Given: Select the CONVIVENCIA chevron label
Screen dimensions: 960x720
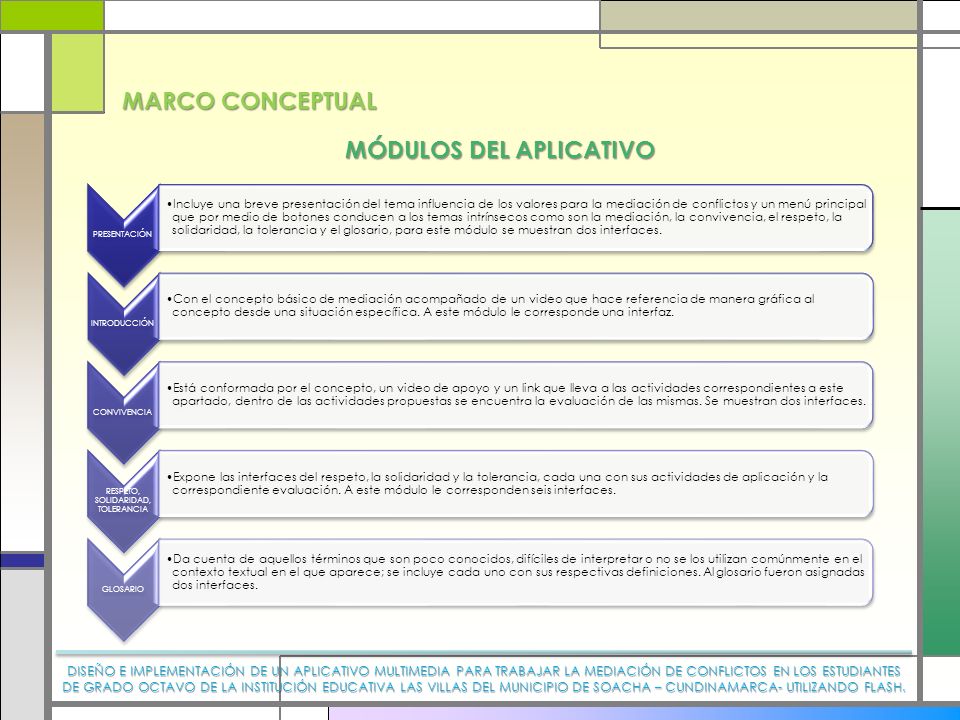Looking at the screenshot, I should (122, 412).
